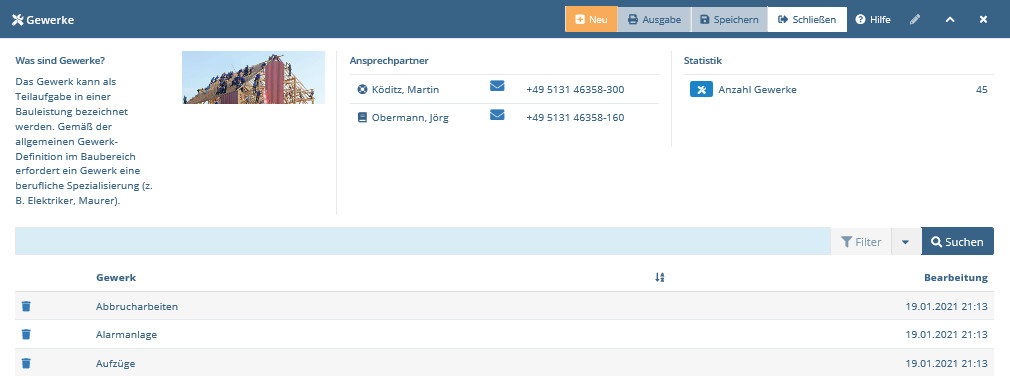Sort by the Bearbeitung column header
1010x376 pixels.
coord(955,277)
